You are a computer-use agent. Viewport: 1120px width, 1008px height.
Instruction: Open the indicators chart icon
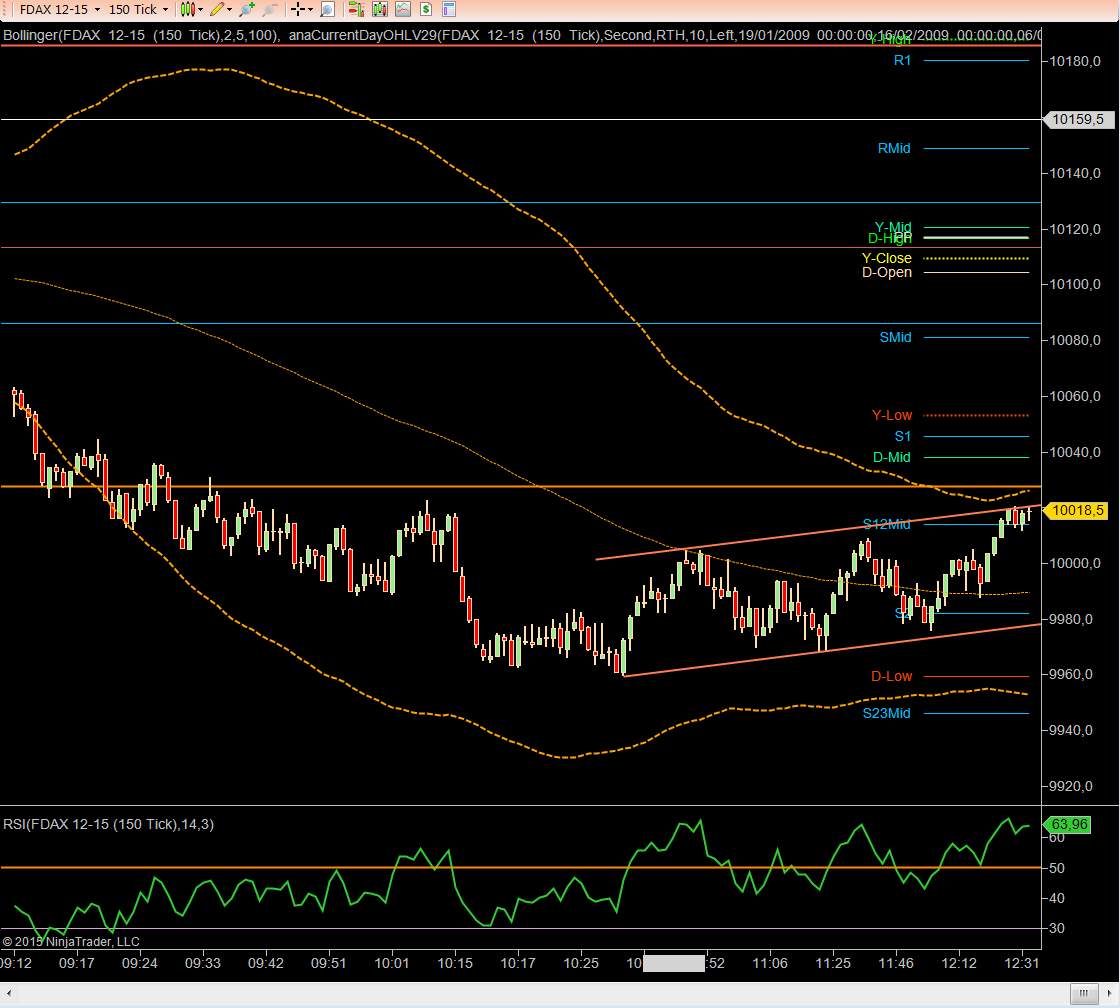pyautogui.click(x=403, y=9)
